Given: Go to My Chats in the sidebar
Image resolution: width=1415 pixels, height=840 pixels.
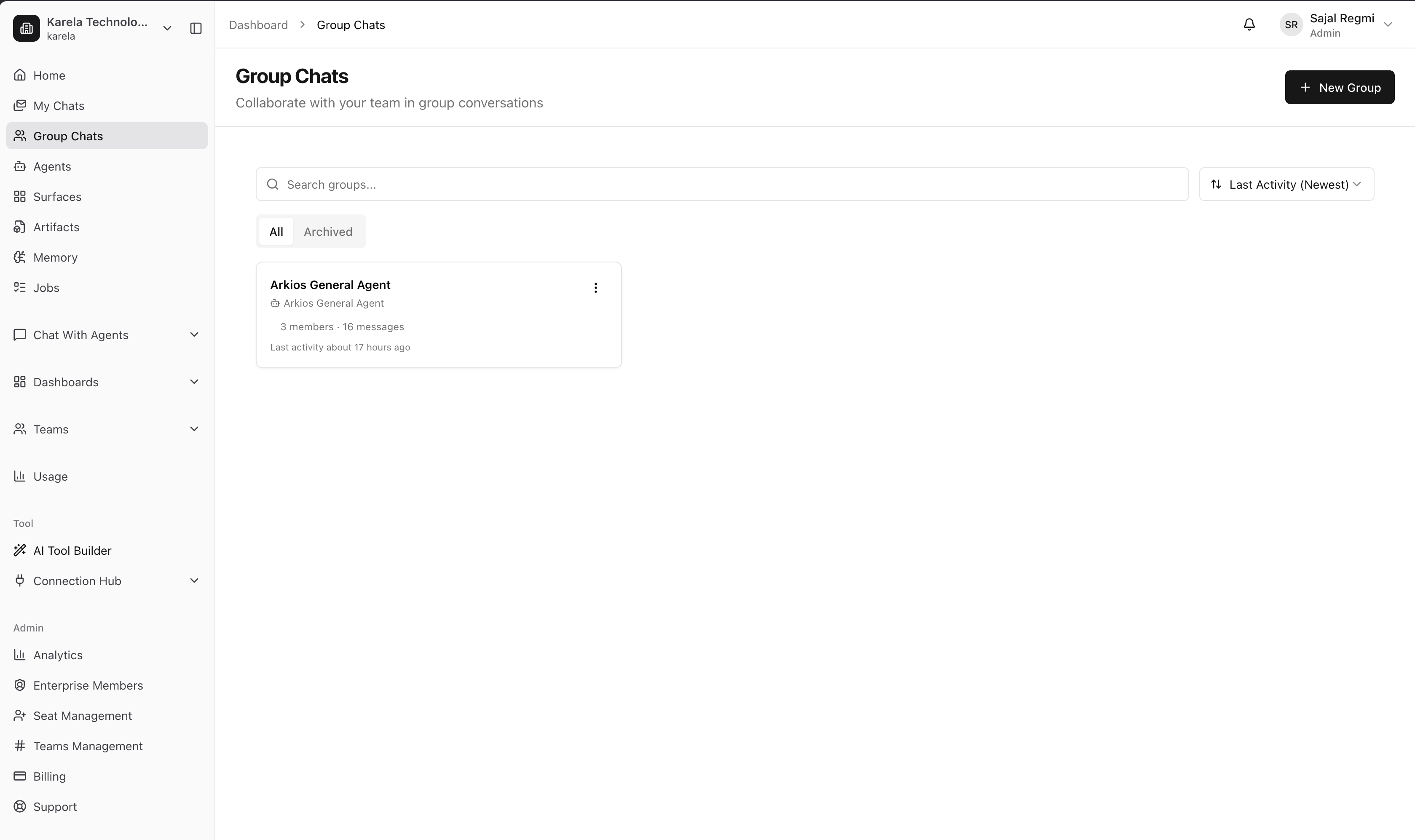Looking at the screenshot, I should pyautogui.click(x=107, y=105).
